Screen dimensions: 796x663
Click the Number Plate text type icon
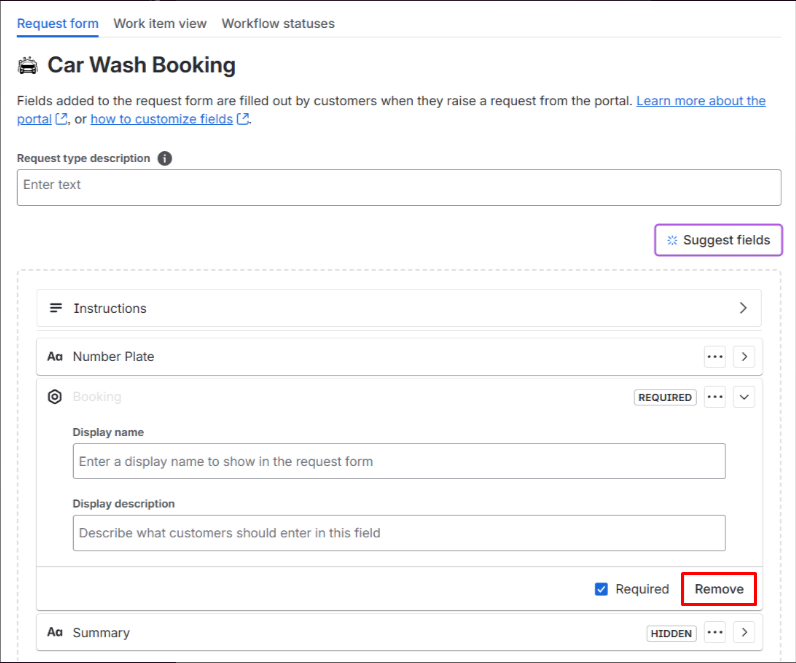[55, 357]
